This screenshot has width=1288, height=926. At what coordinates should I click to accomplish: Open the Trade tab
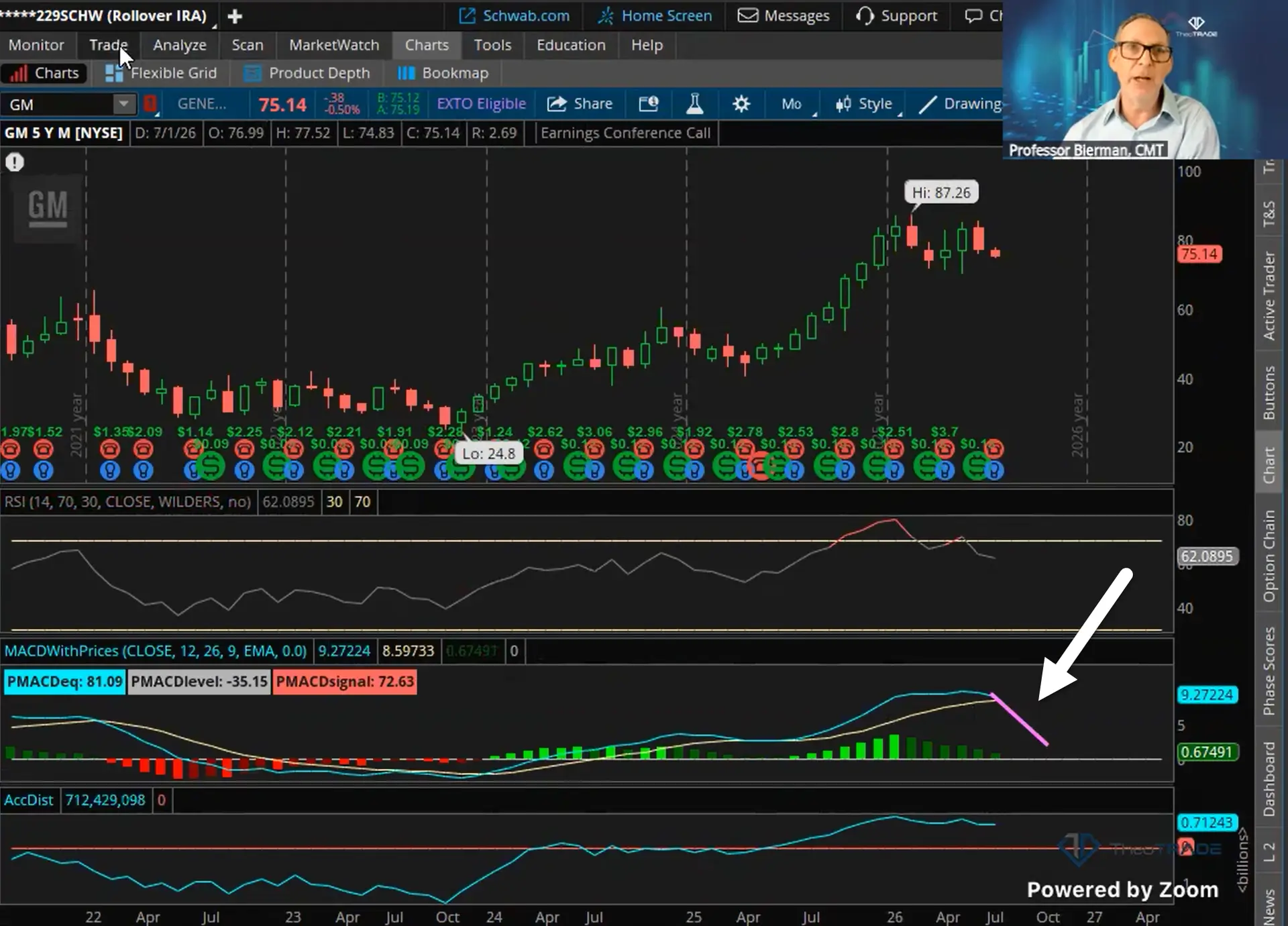pyautogui.click(x=109, y=45)
